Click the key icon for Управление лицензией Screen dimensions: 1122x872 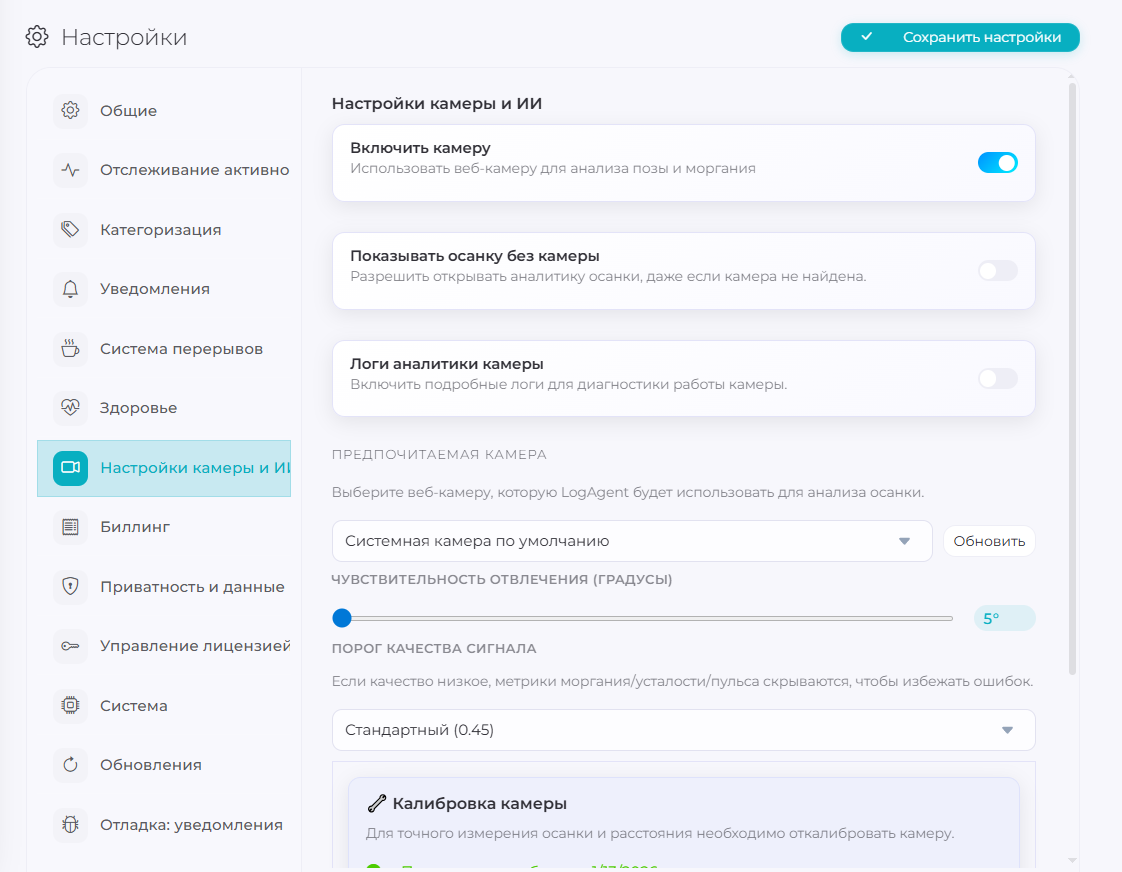click(x=70, y=646)
